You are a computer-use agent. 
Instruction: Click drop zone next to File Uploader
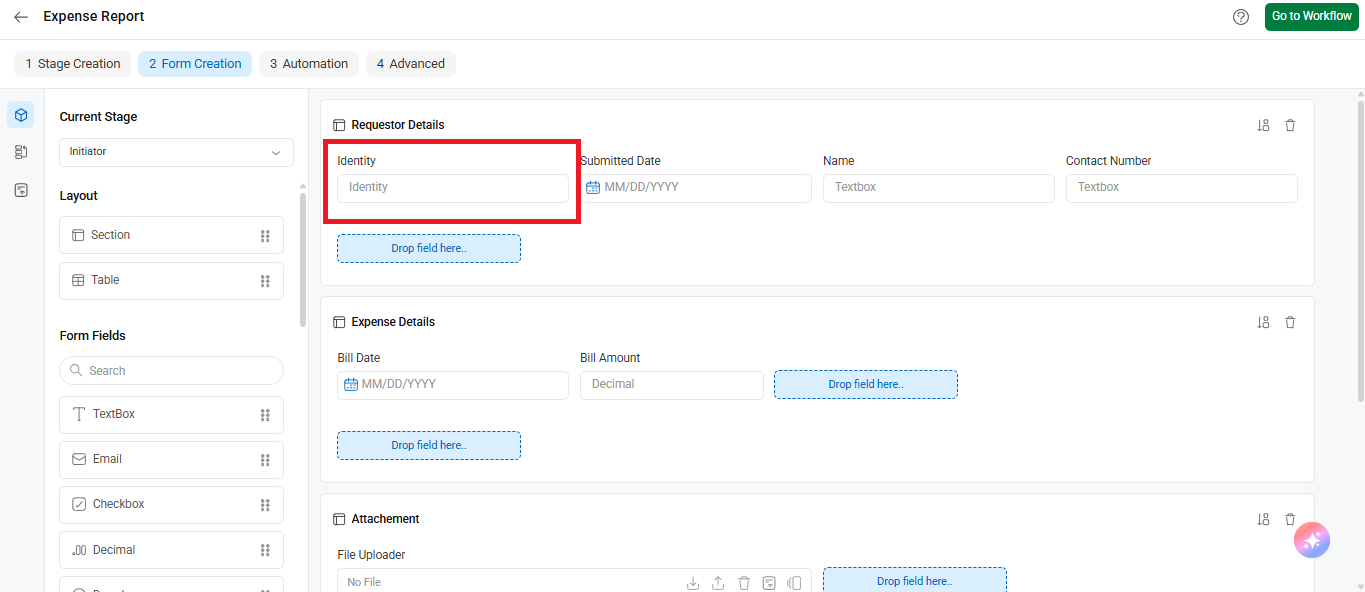coord(915,581)
